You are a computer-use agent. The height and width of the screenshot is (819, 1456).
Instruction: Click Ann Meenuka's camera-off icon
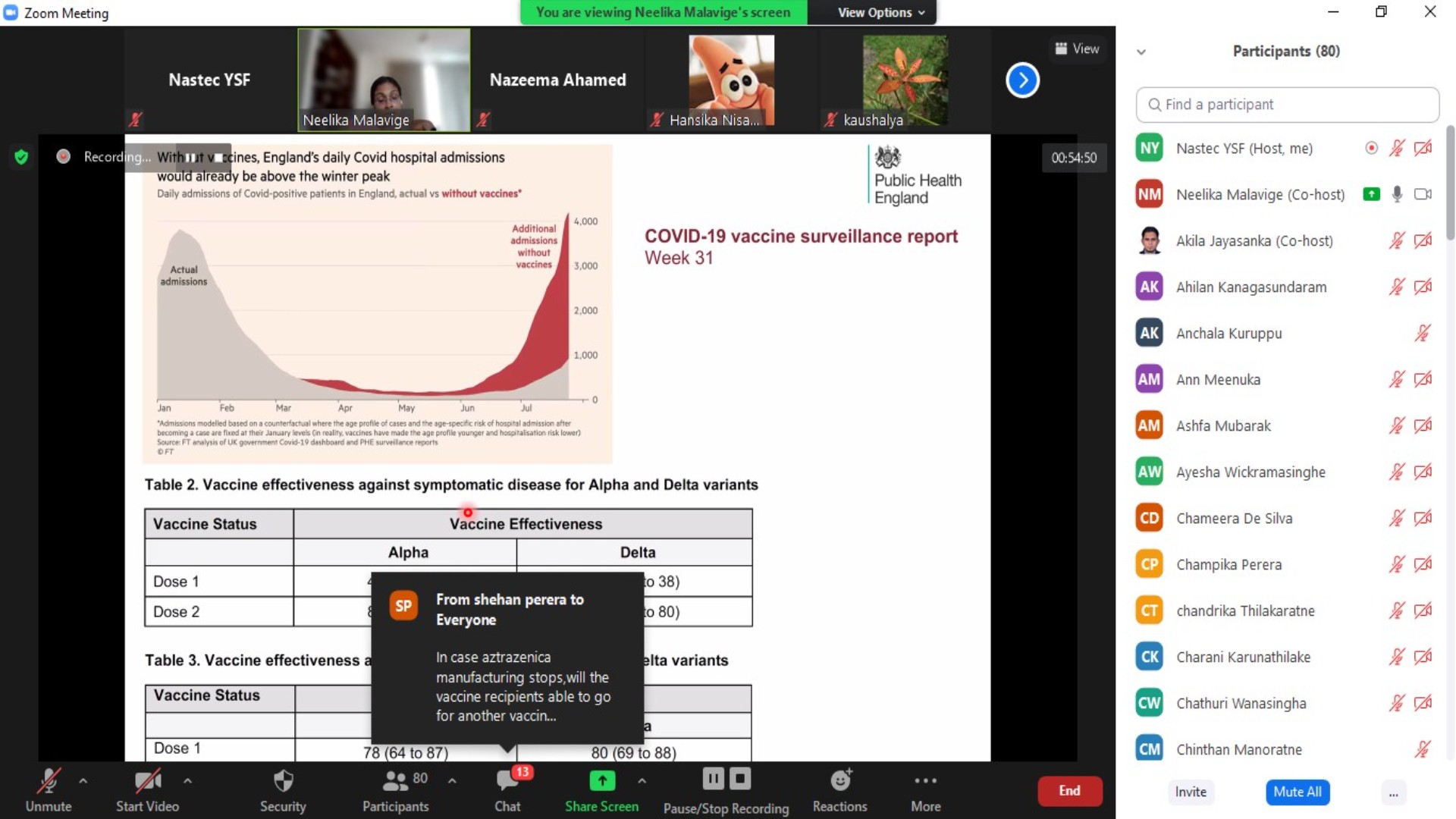[x=1423, y=380]
